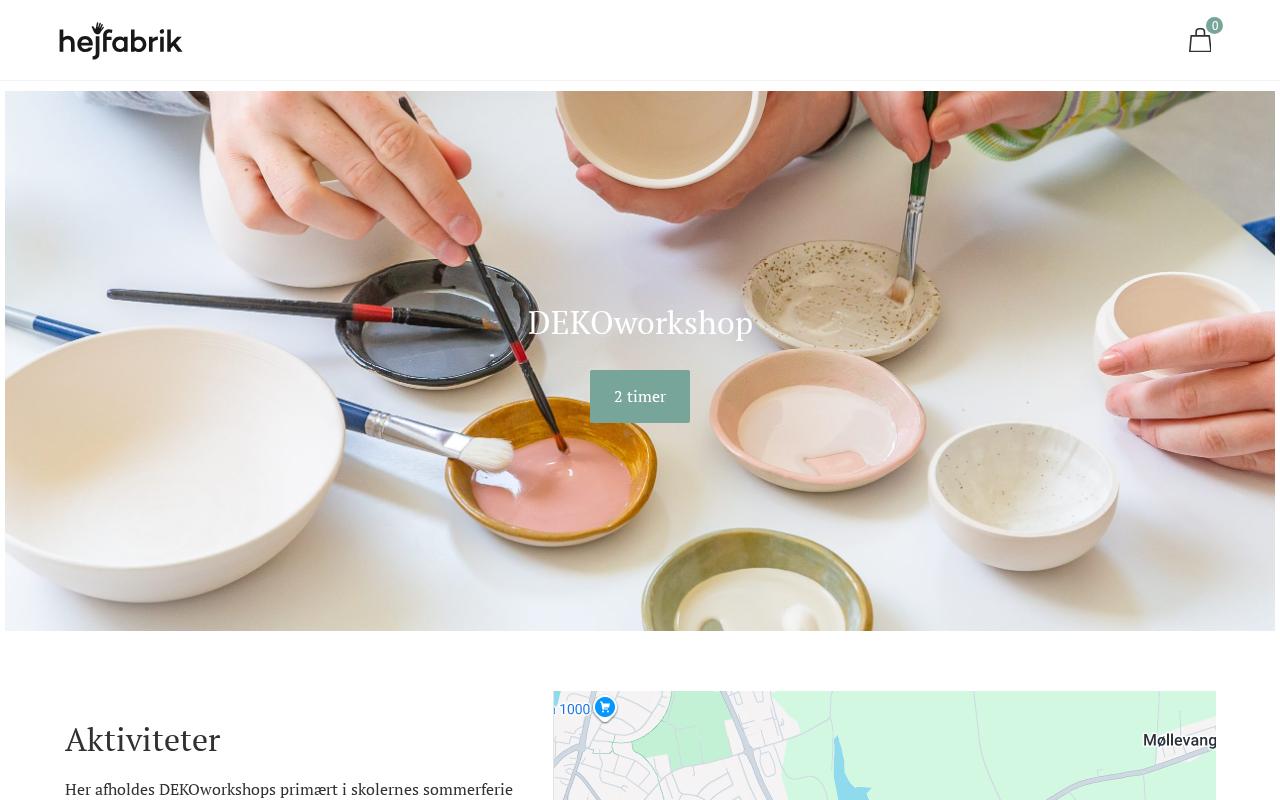Click the pink paint bowl in photo

(552, 472)
